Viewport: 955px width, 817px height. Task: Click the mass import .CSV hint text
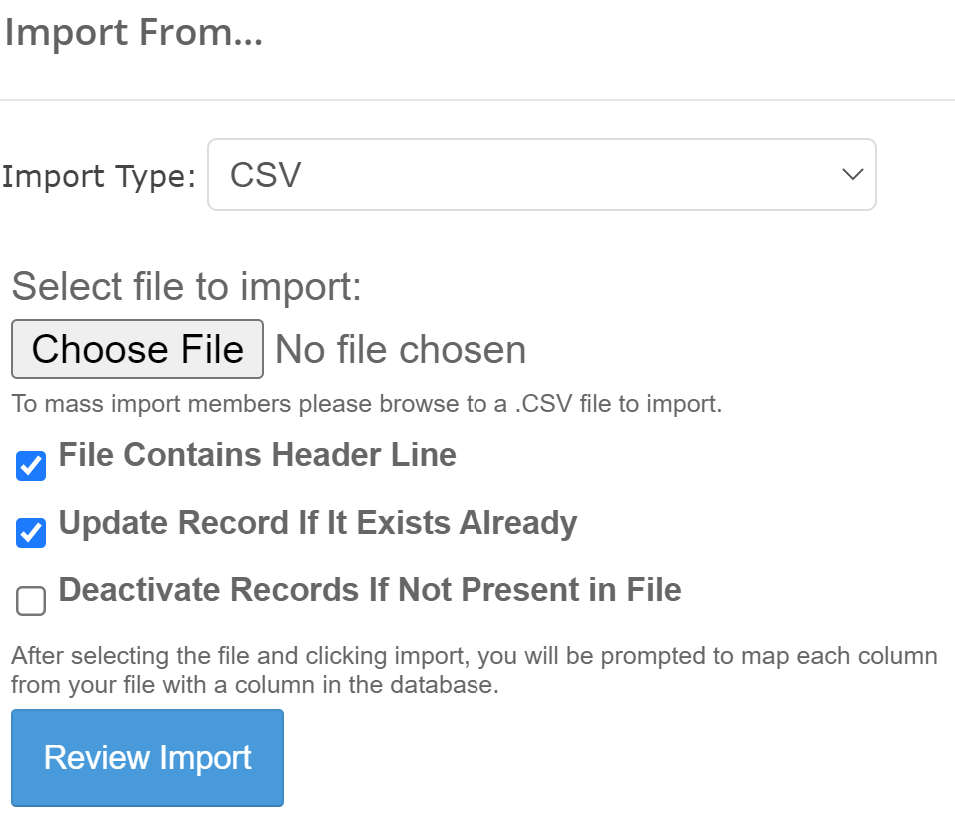(366, 405)
